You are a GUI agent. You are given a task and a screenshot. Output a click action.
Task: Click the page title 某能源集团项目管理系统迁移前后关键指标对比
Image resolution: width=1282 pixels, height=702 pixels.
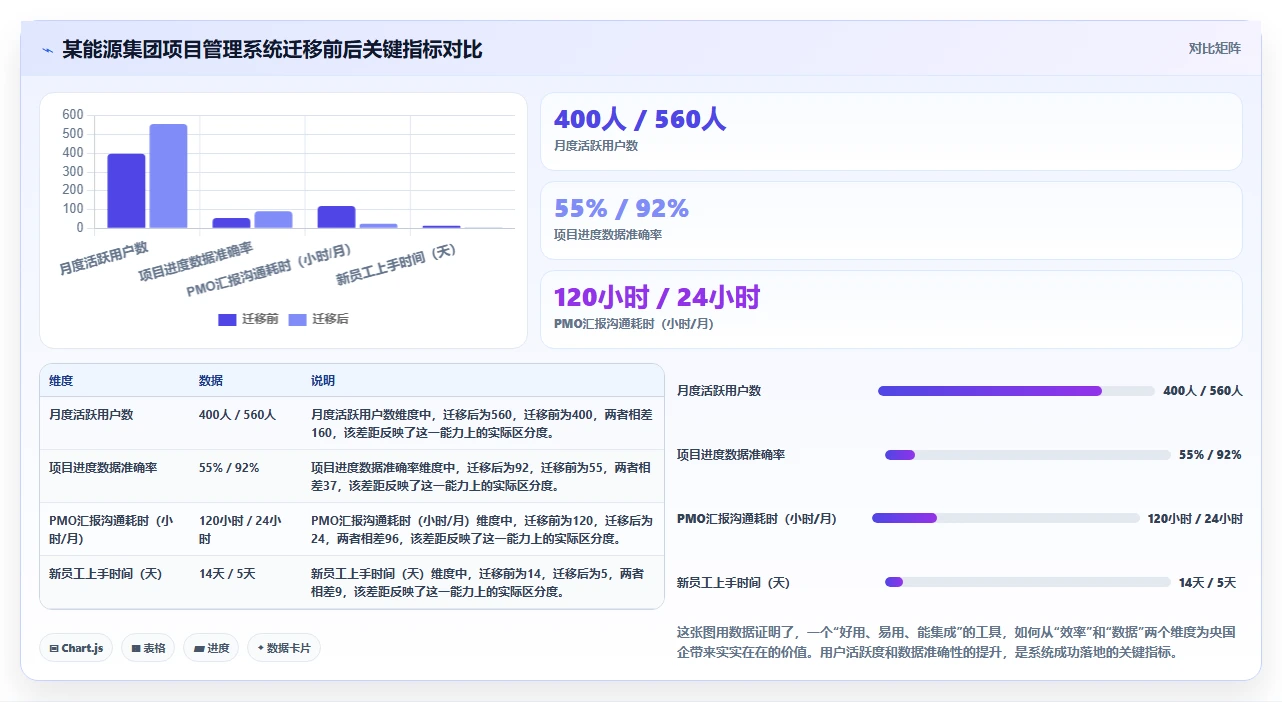tap(272, 49)
